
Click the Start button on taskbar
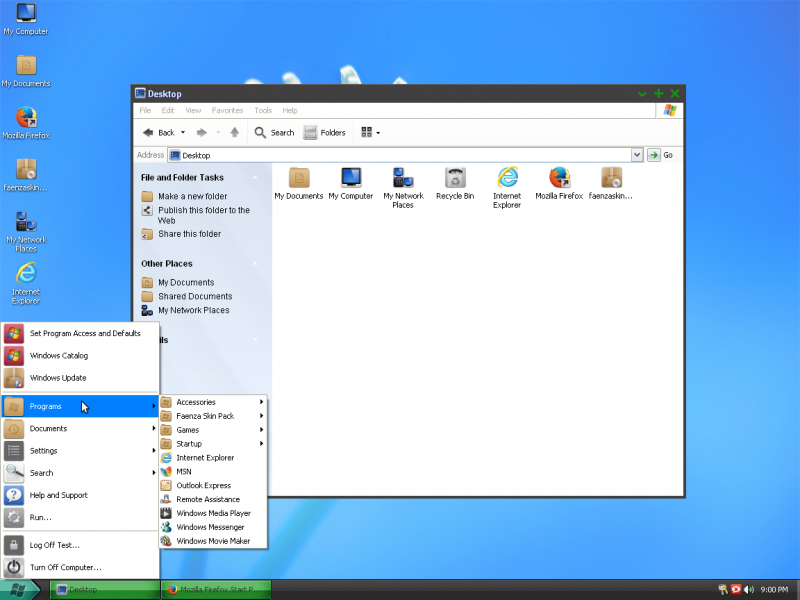click(20, 590)
